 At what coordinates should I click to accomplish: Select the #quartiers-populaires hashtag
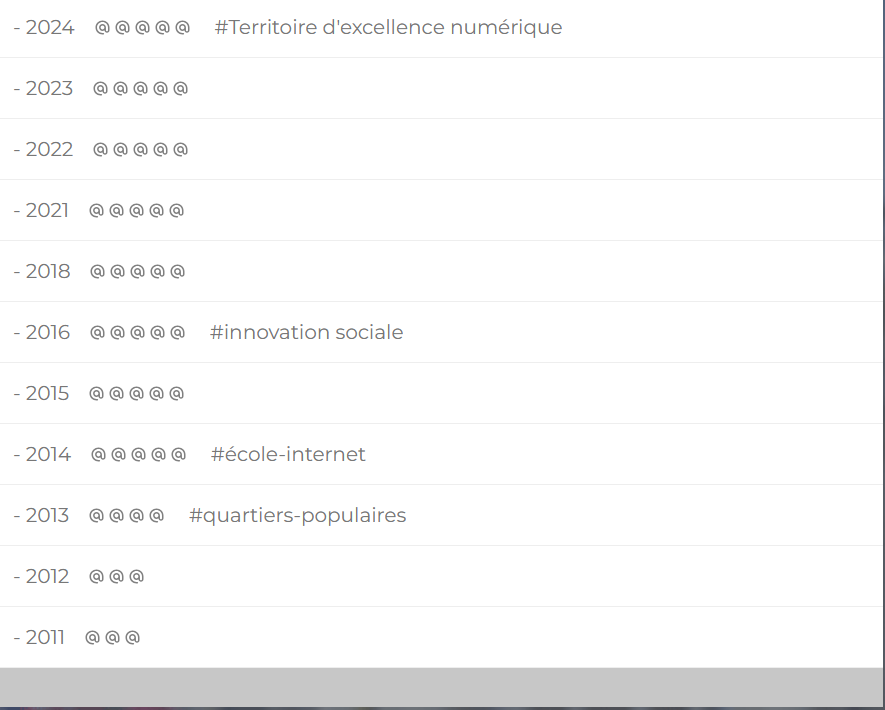(297, 516)
